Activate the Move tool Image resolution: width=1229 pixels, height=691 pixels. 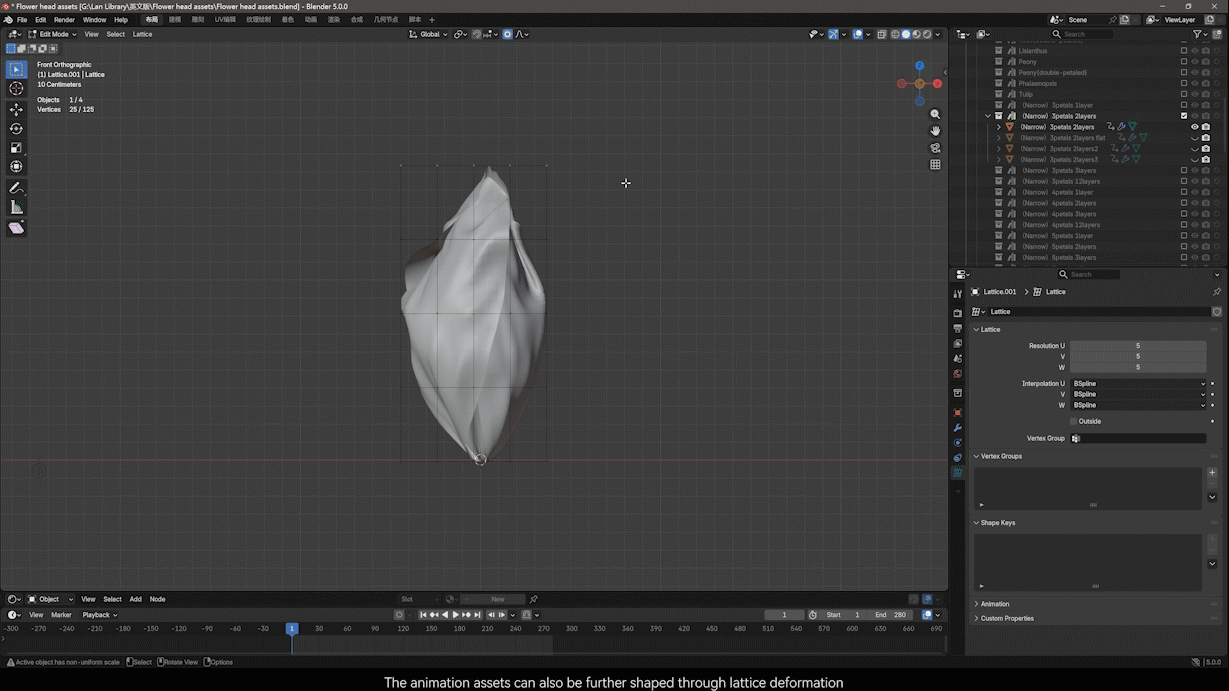click(16, 109)
